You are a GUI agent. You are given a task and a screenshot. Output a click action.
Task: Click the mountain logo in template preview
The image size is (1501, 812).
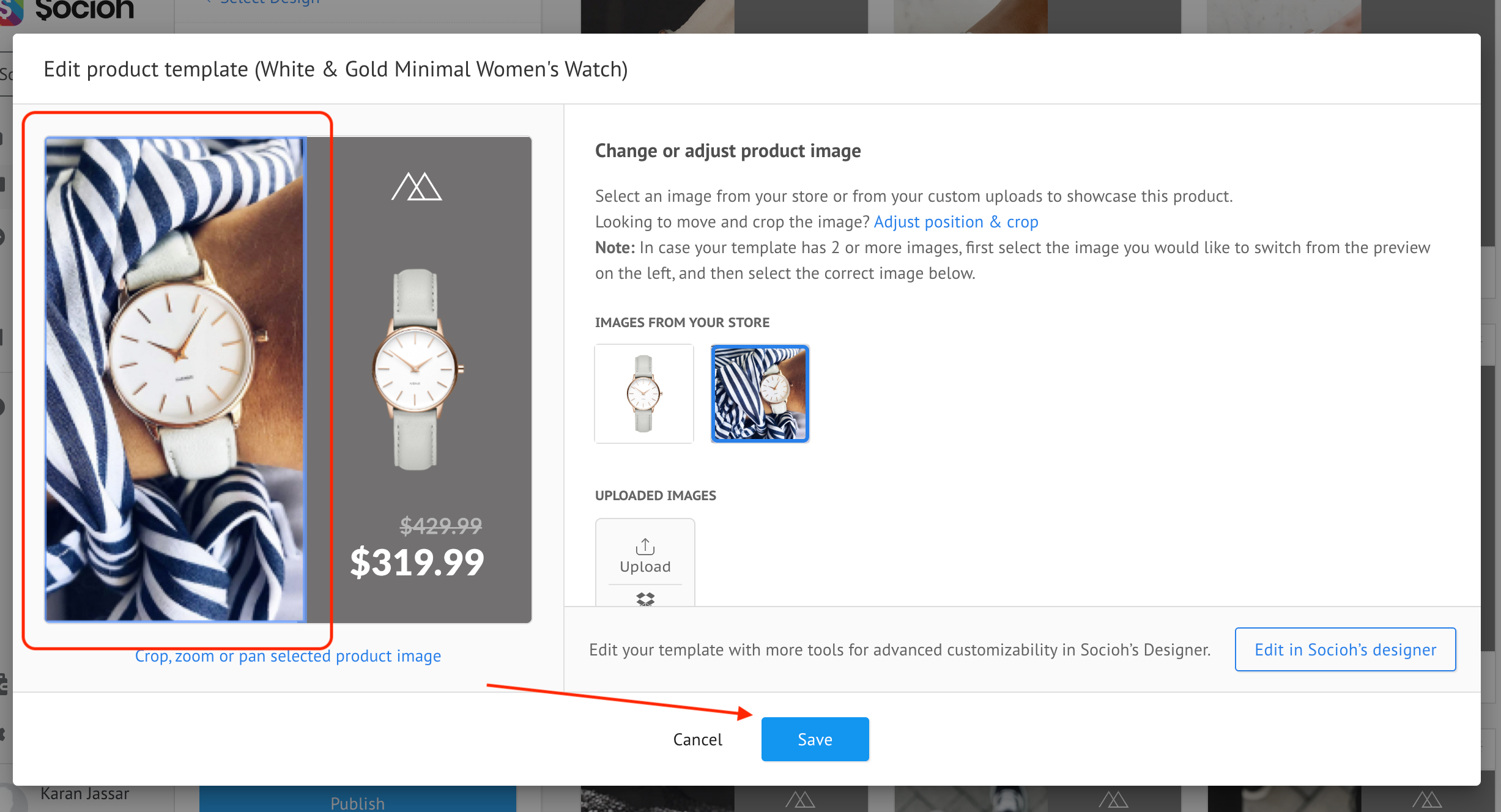coord(417,186)
